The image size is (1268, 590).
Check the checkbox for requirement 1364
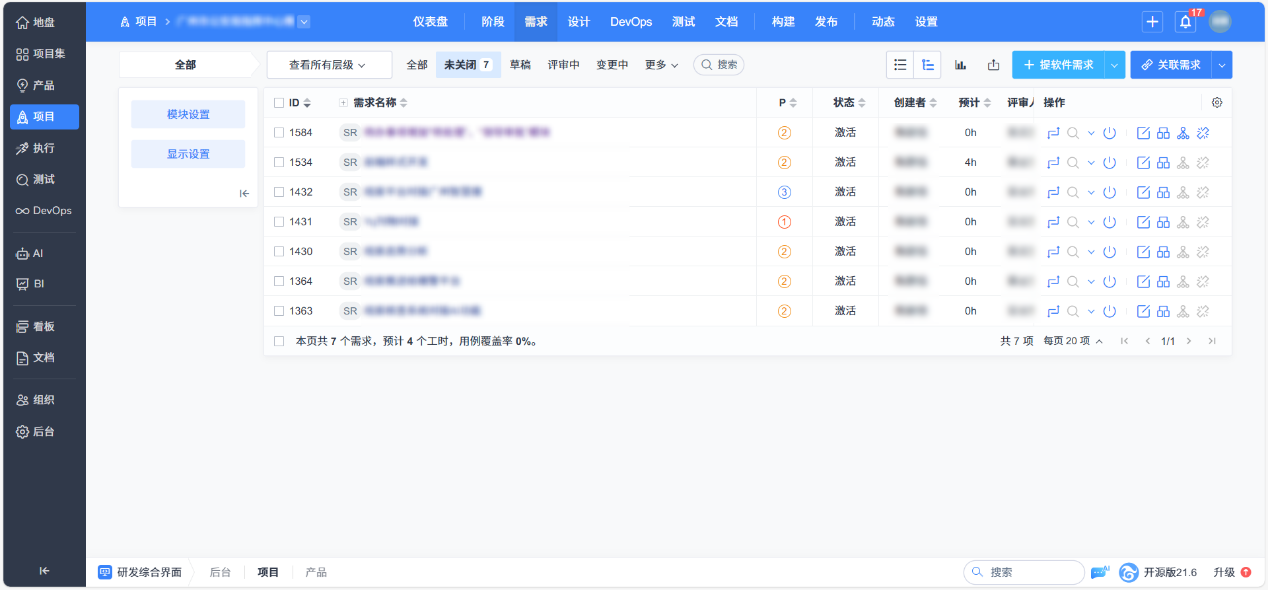278,281
